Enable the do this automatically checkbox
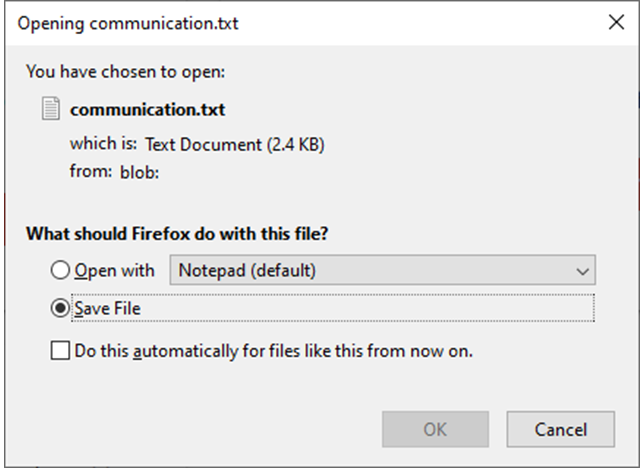This screenshot has width=640, height=468. tap(60, 351)
